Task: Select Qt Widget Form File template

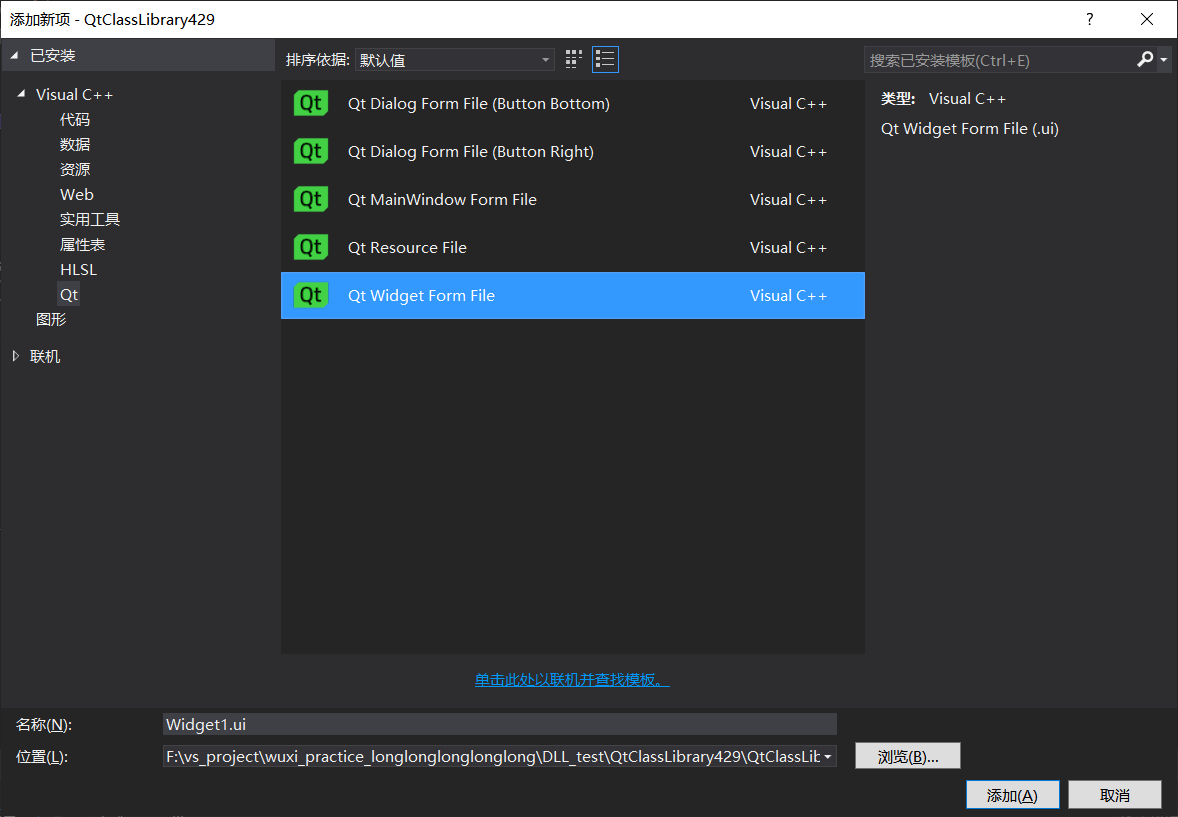Action: pos(572,295)
